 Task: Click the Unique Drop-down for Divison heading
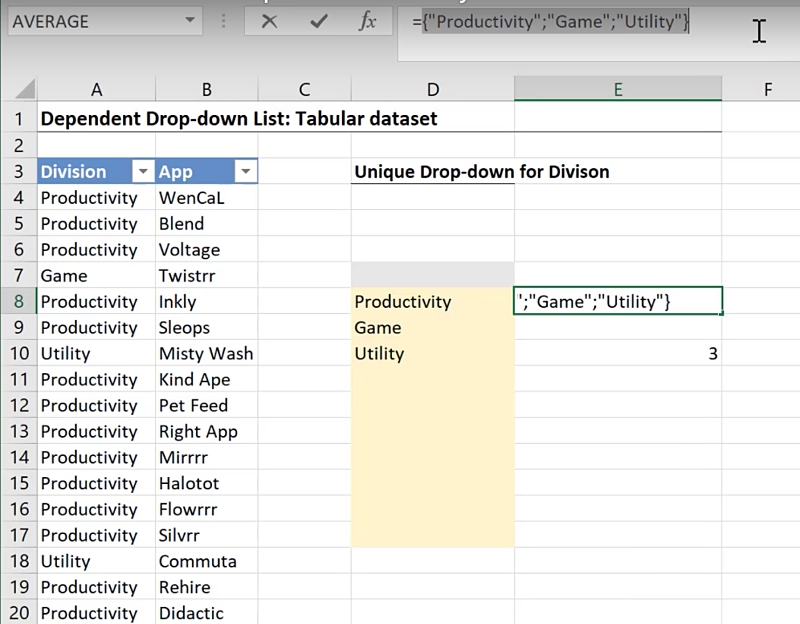(x=481, y=171)
